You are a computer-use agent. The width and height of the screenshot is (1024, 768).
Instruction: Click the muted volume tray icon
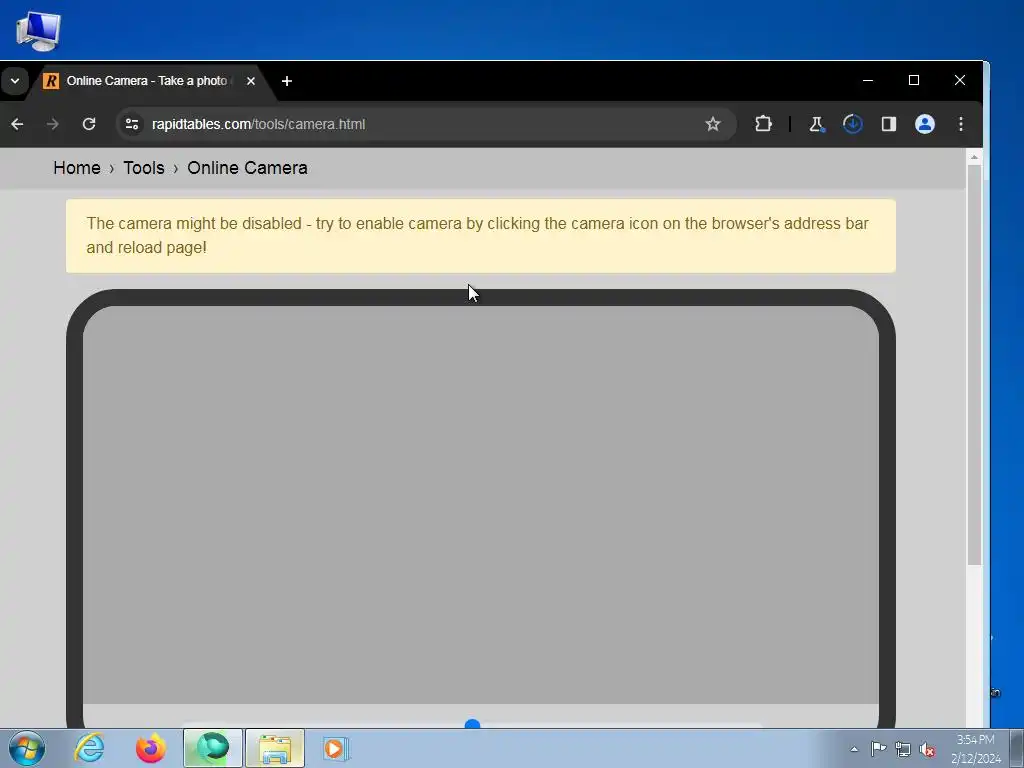pos(926,749)
